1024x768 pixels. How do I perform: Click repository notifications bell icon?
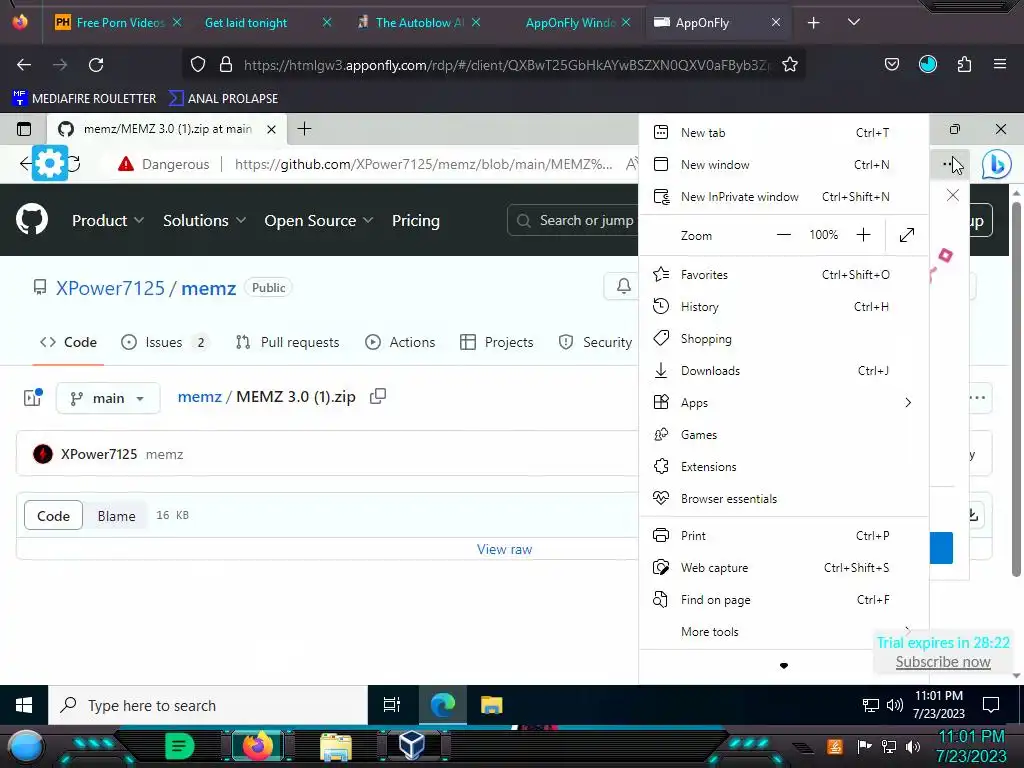pyautogui.click(x=624, y=286)
